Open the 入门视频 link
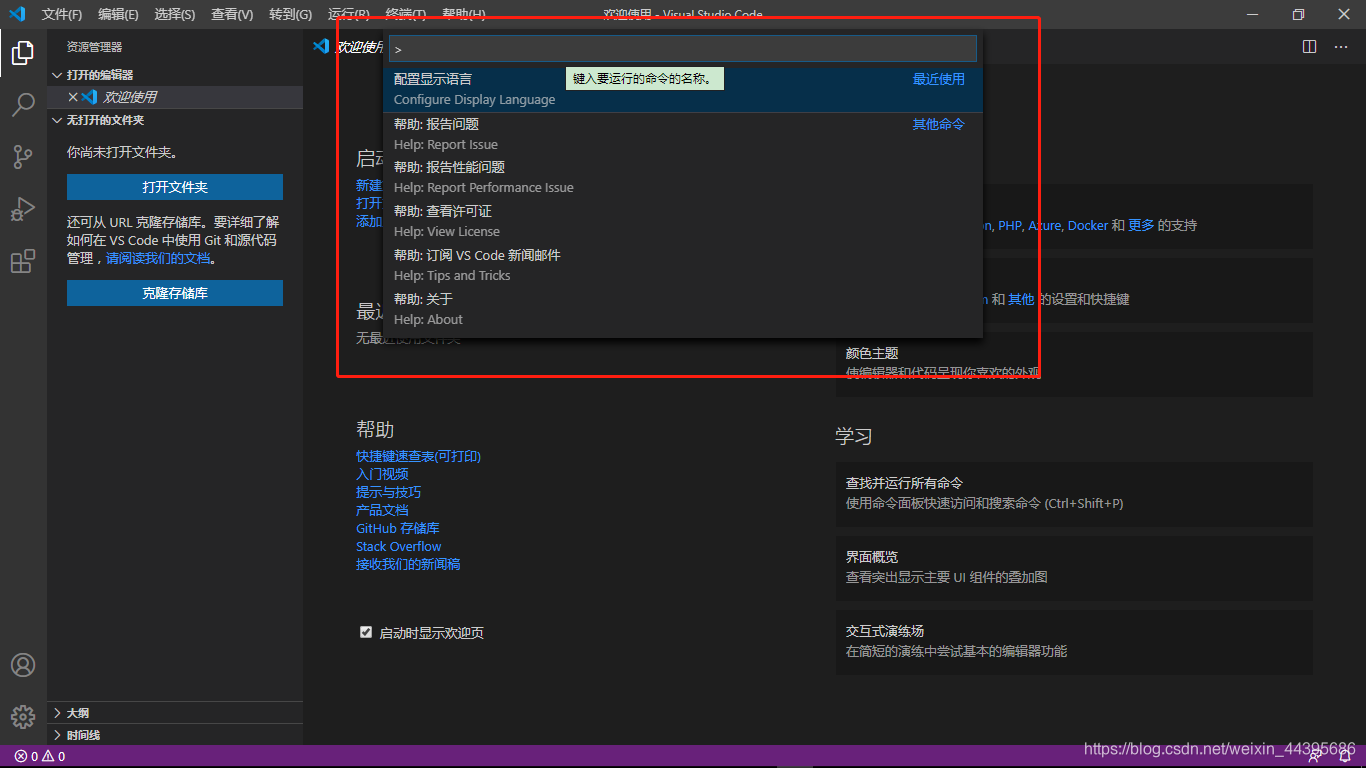This screenshot has height=768, width=1366. (382, 474)
